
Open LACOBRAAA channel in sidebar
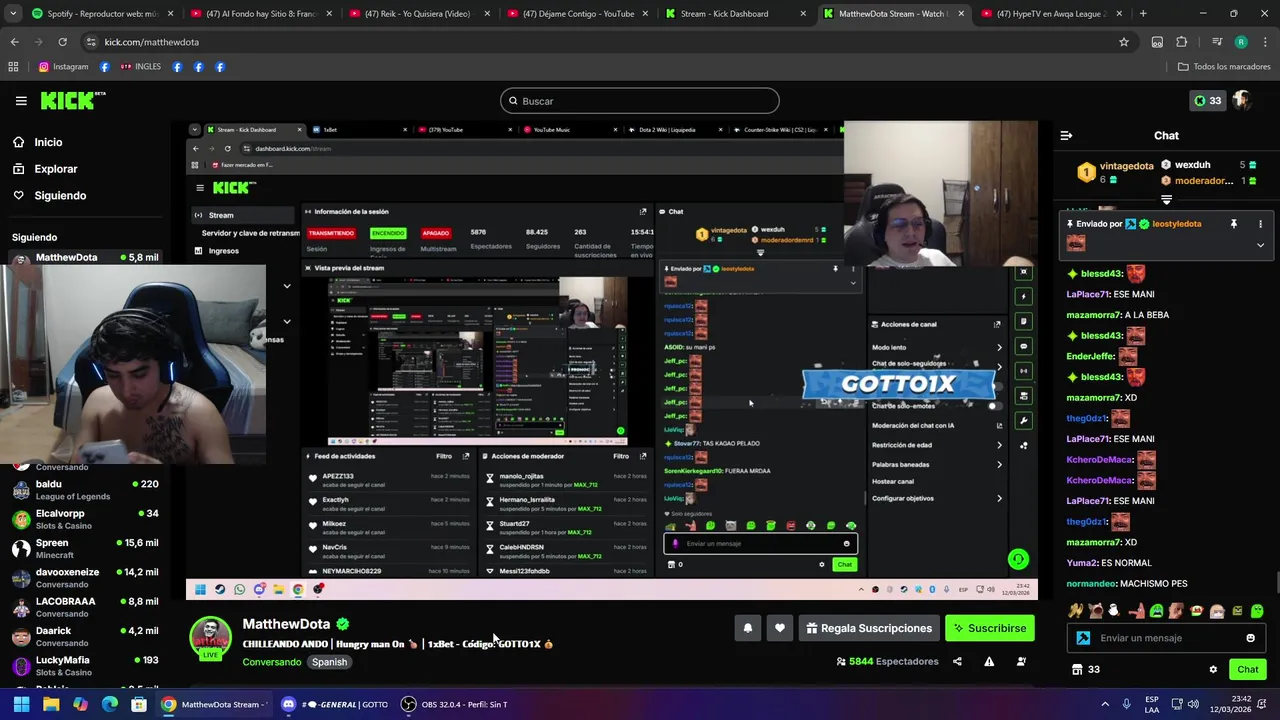(x=85, y=607)
